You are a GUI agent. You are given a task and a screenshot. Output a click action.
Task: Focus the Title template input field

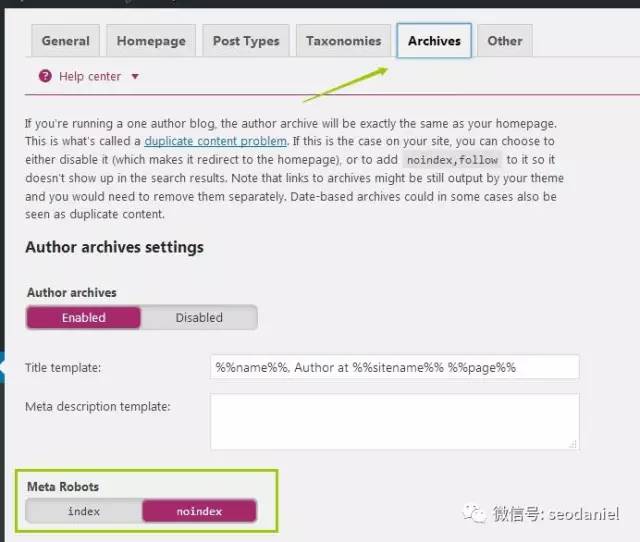click(x=394, y=367)
